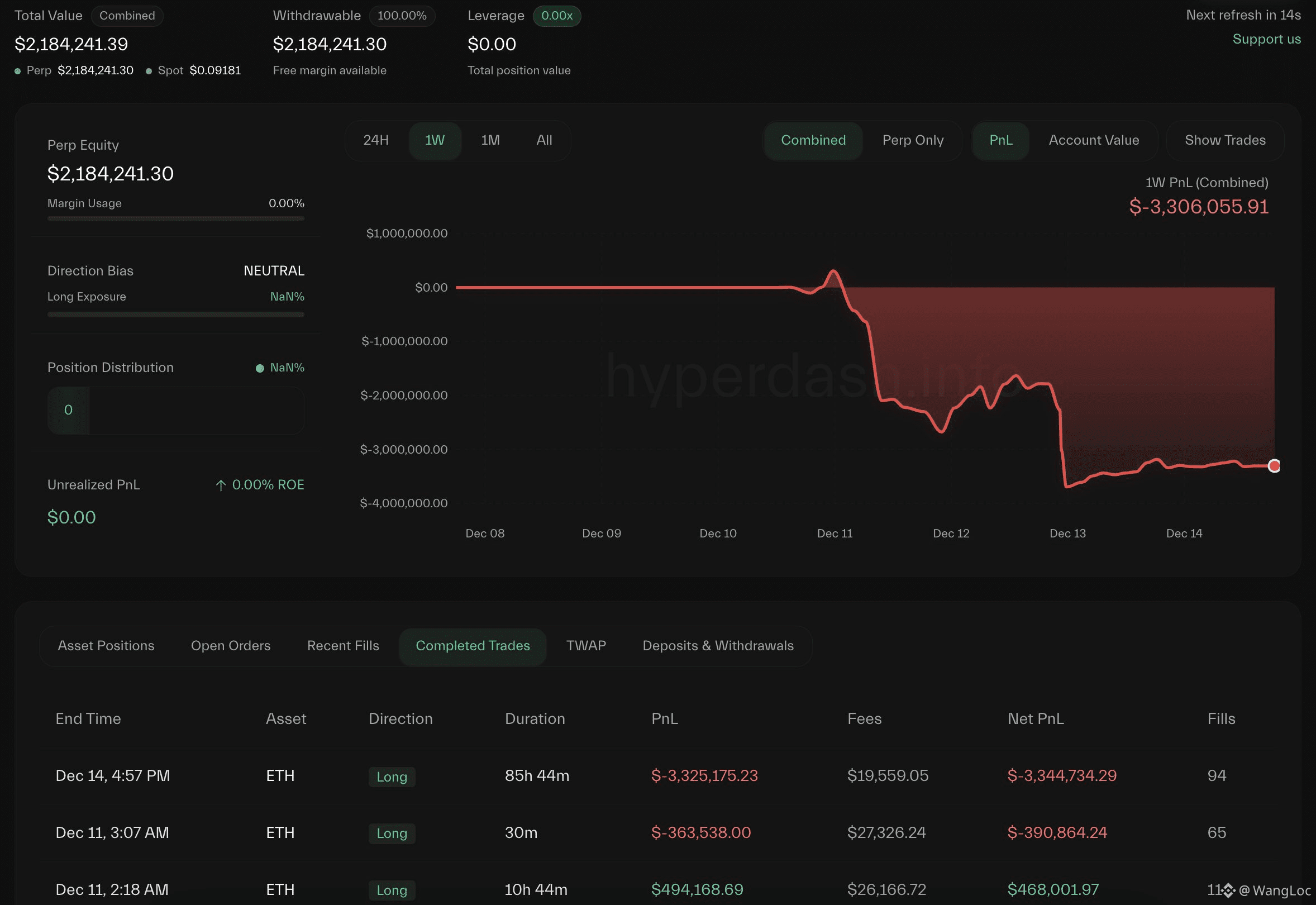Click the green Perp legend dot
This screenshot has width=1316, height=905.
[17, 72]
